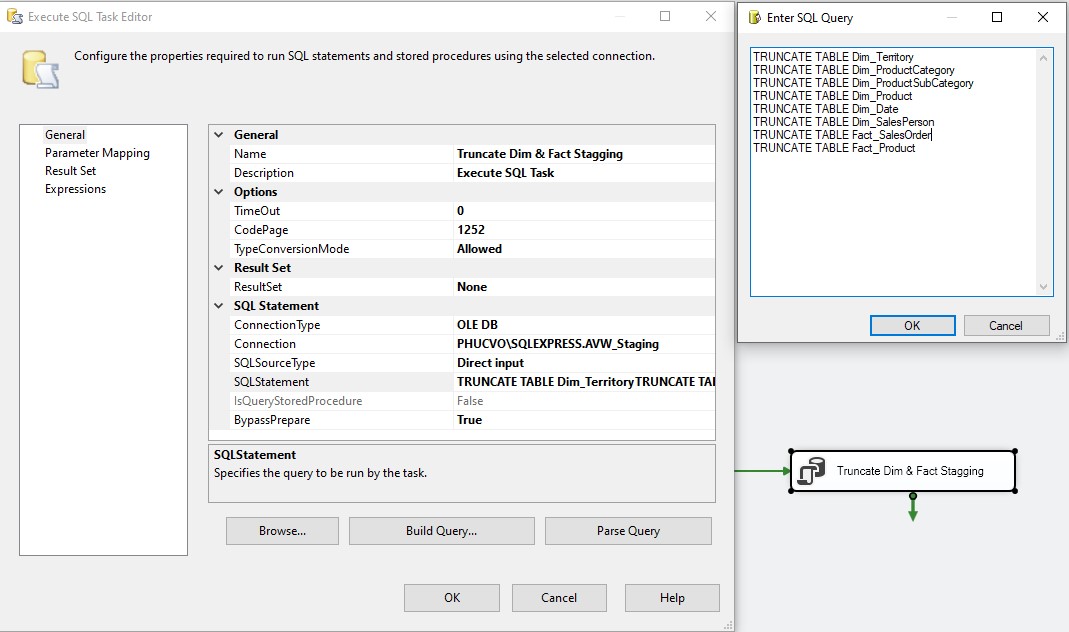
Task: Collapse the Result Set property group
Action: tap(219, 268)
